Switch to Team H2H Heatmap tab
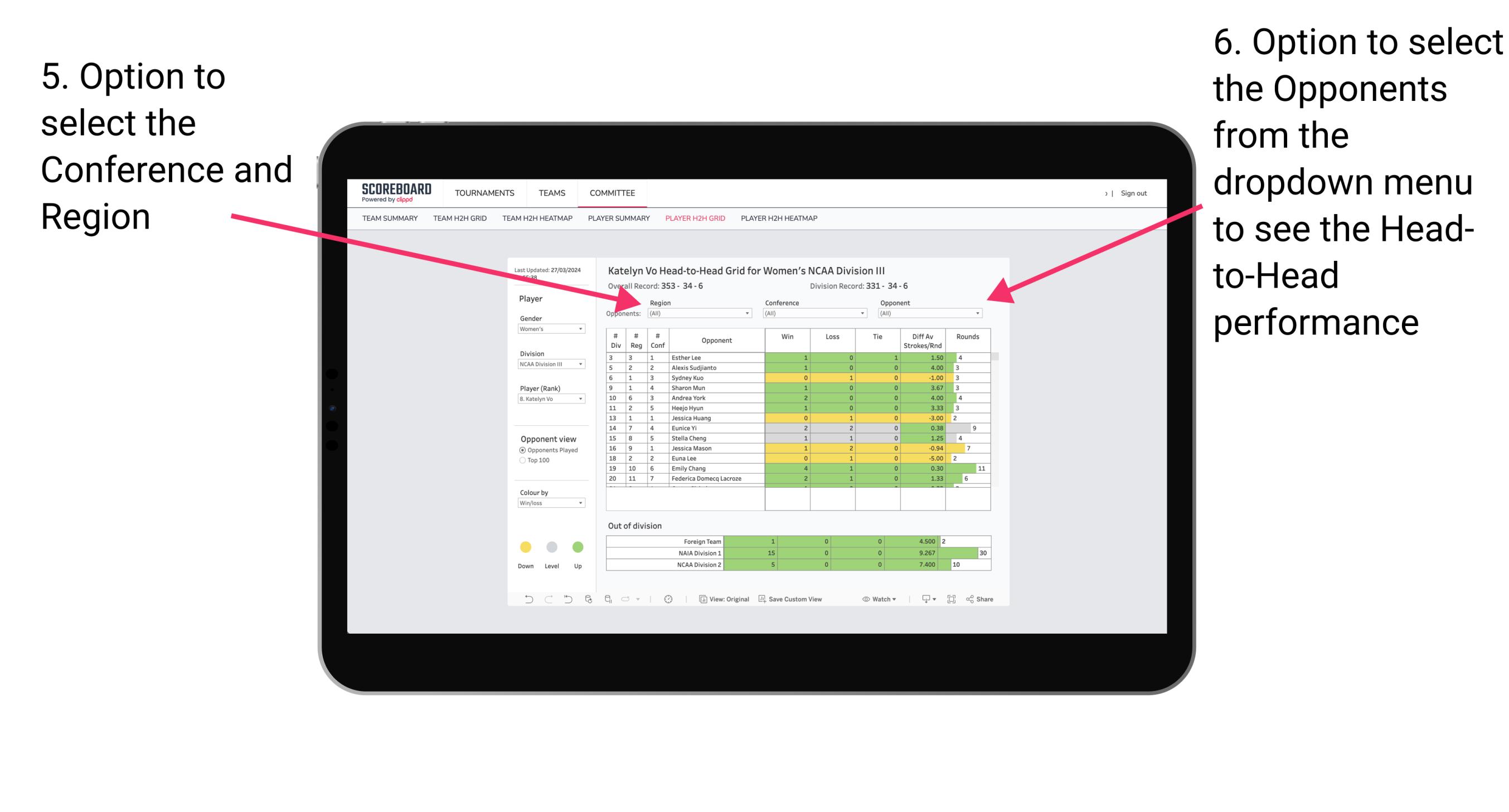Screen dimensions: 1509x812 pos(541,221)
